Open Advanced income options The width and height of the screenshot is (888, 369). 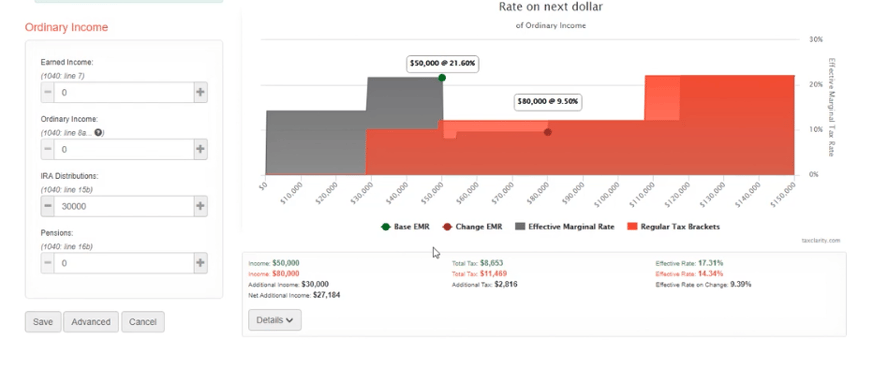tap(91, 321)
